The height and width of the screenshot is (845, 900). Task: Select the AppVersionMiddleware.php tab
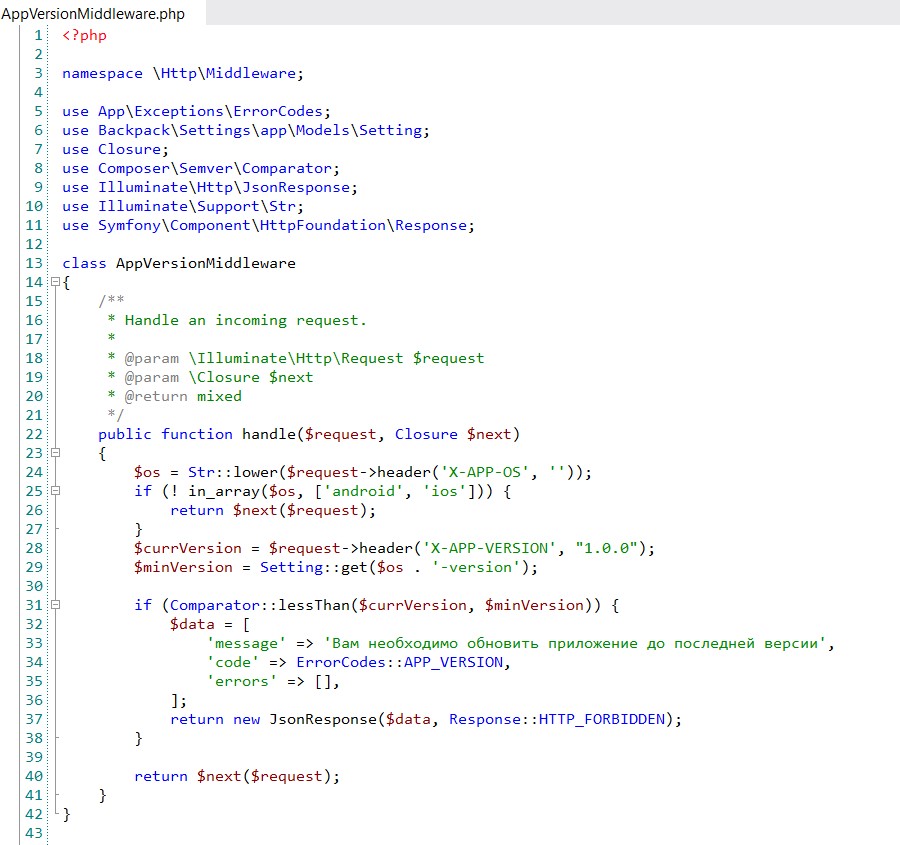click(97, 13)
